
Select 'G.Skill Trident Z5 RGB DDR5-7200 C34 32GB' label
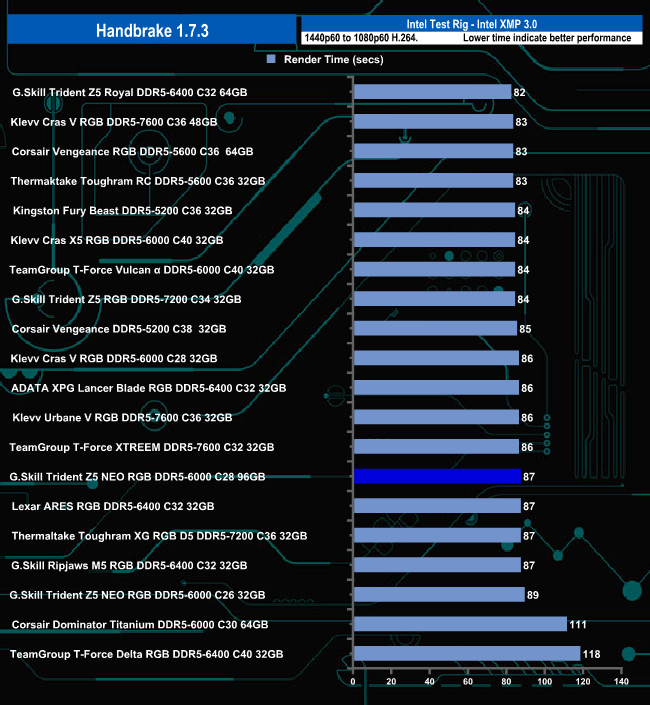point(126,299)
